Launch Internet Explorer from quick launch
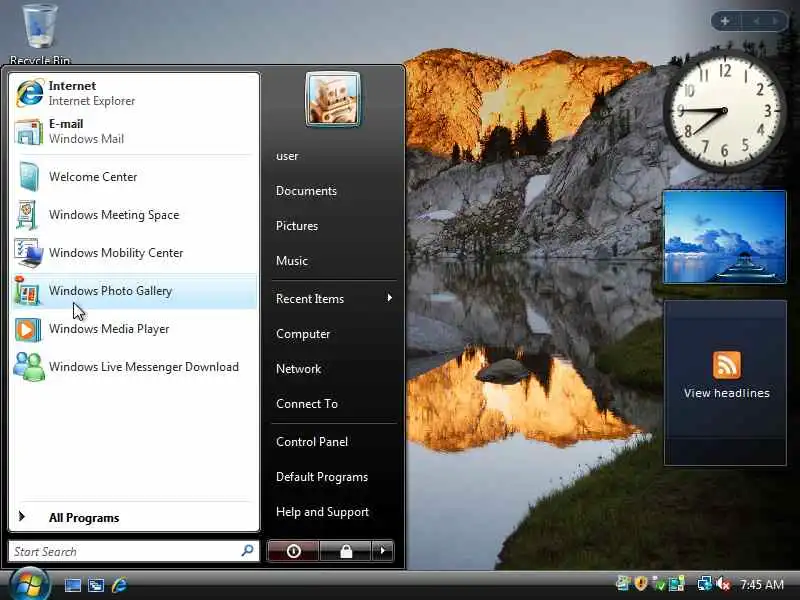The height and width of the screenshot is (600, 800). tap(119, 585)
